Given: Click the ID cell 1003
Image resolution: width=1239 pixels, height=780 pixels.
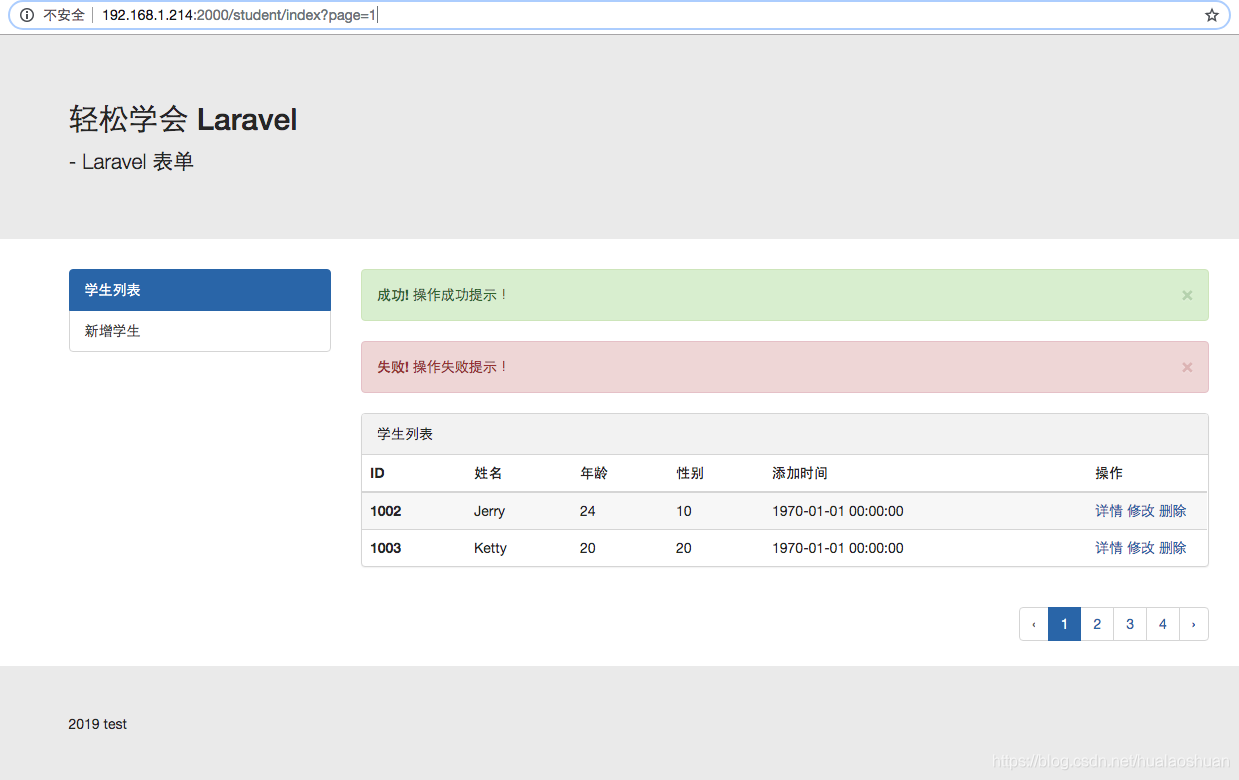Looking at the screenshot, I should point(386,548).
